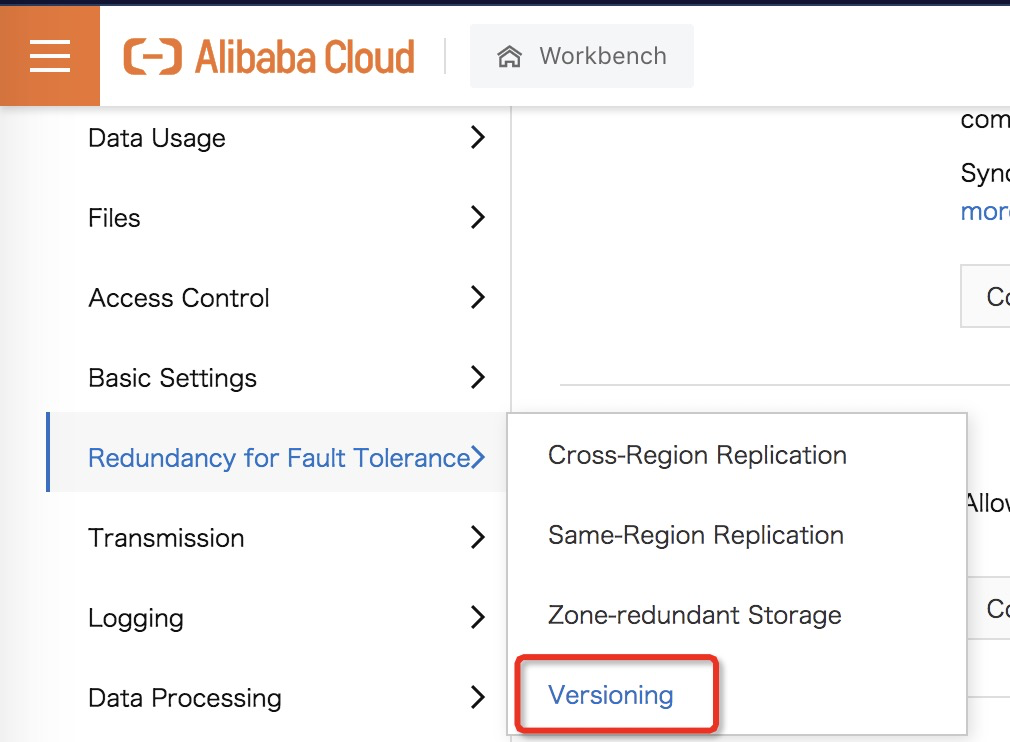Open the hamburger navigation menu
This screenshot has width=1010, height=742.
coord(50,56)
